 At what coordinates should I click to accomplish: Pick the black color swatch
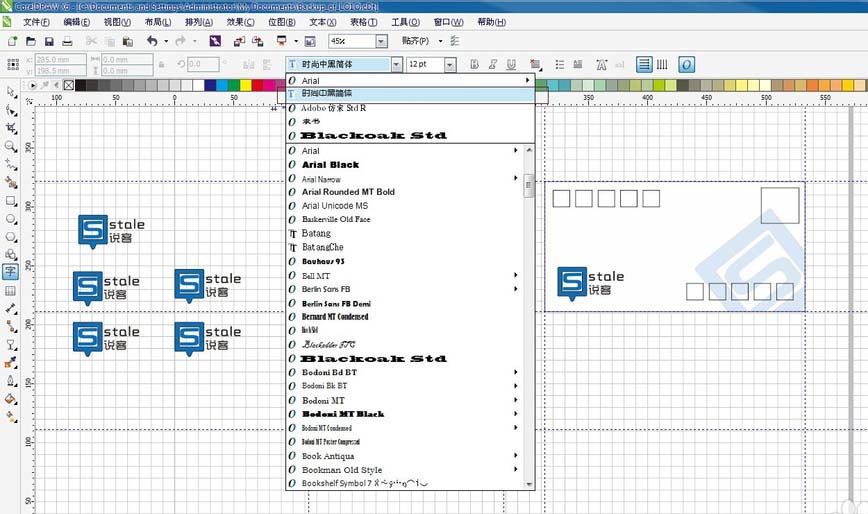[x=80, y=85]
